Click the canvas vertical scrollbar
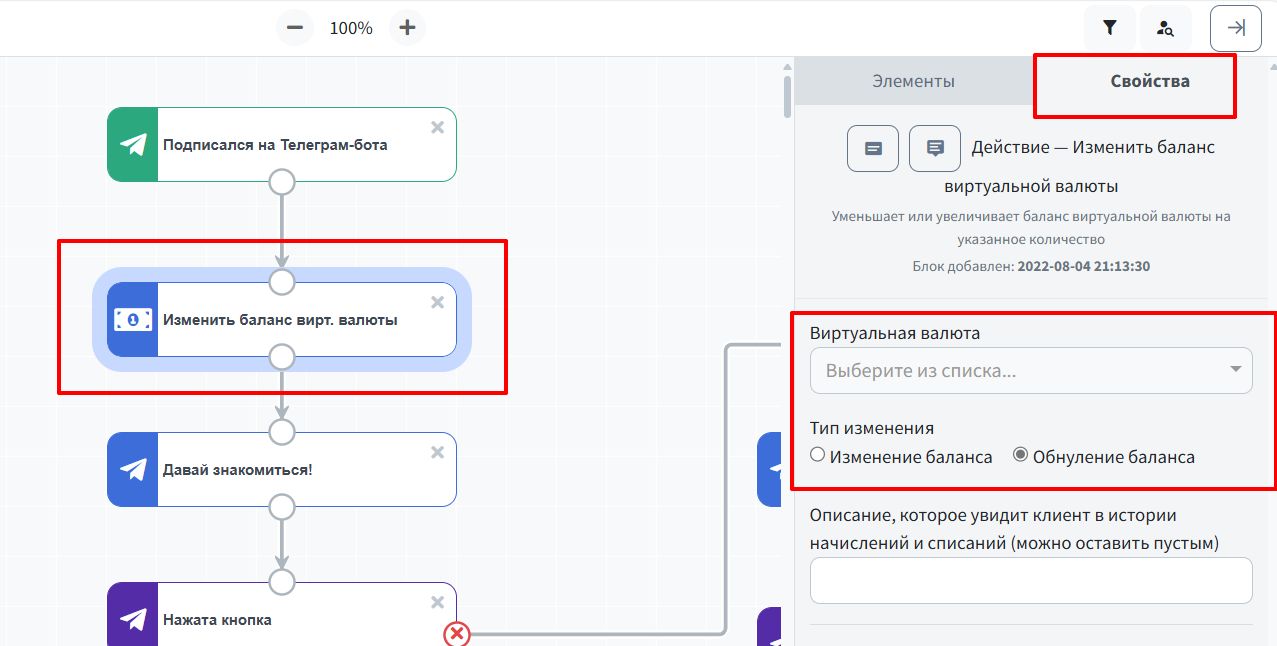The image size is (1277, 646). click(787, 96)
